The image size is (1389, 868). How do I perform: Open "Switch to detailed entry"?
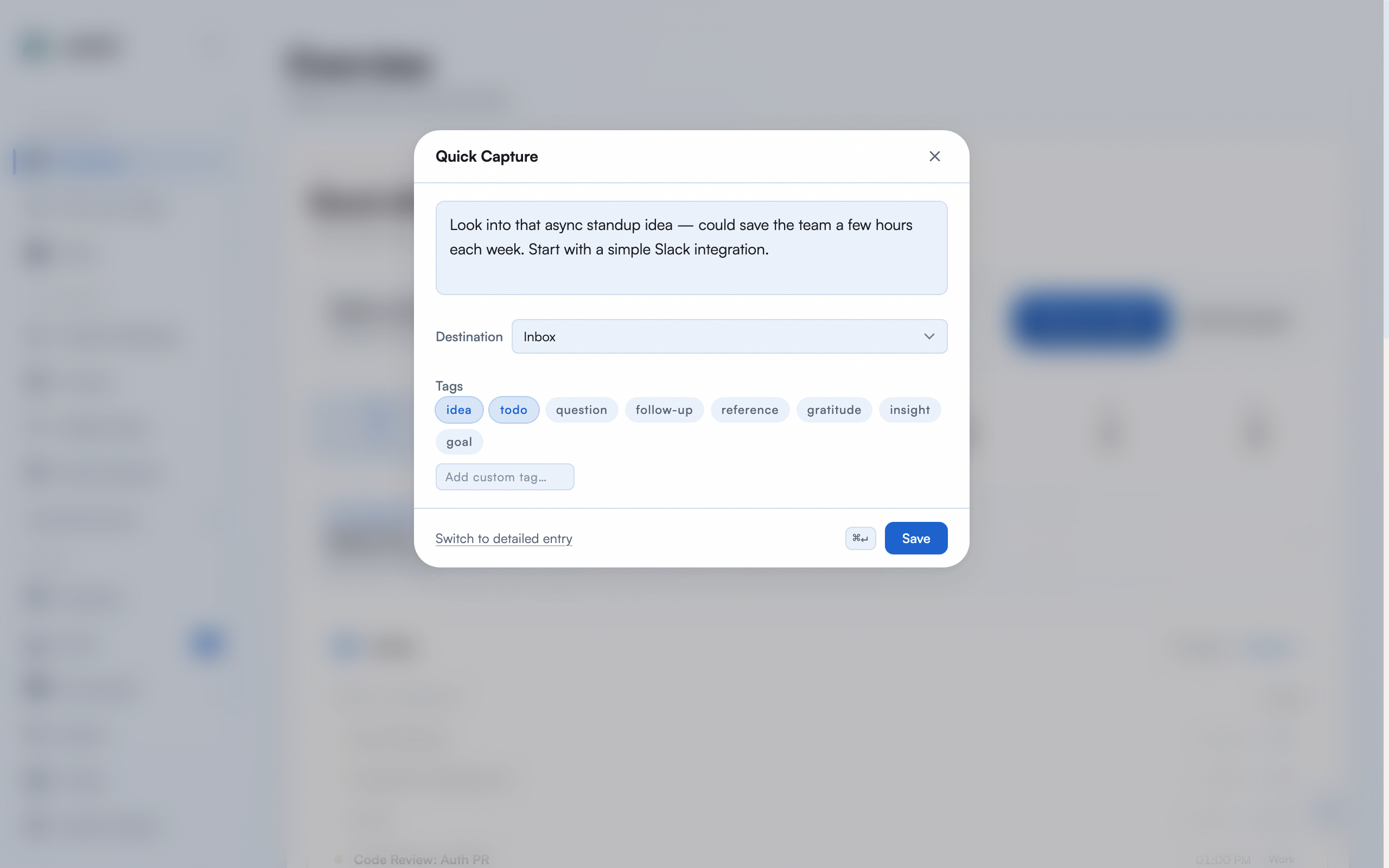click(504, 539)
